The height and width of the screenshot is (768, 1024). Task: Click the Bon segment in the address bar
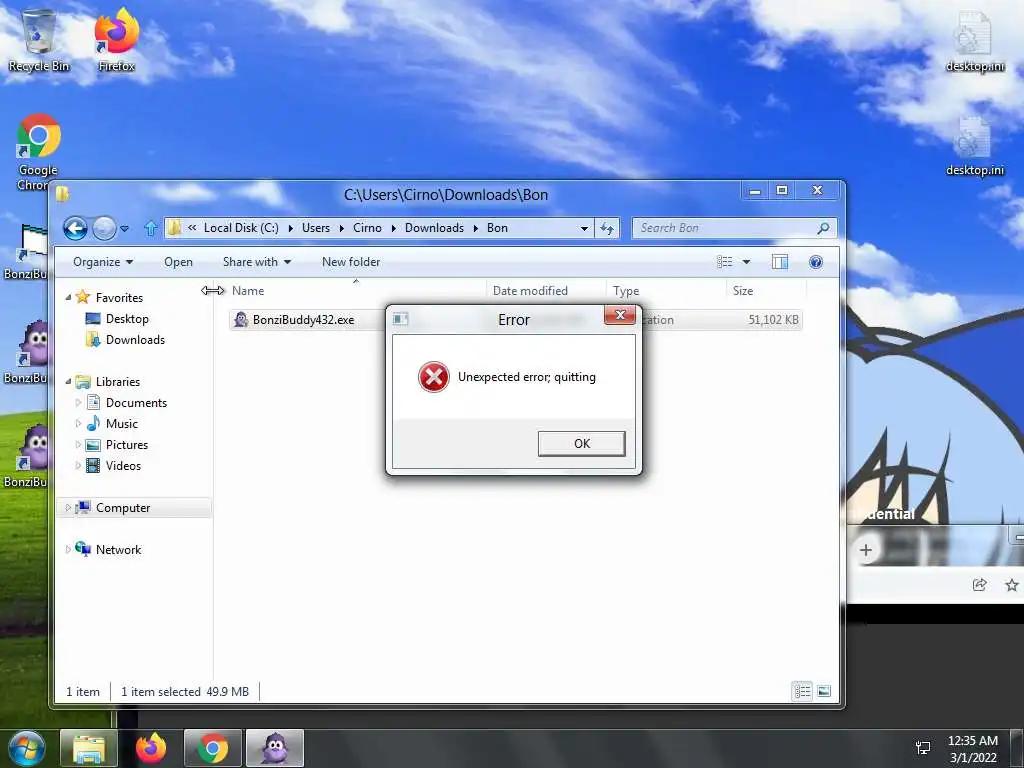[497, 228]
